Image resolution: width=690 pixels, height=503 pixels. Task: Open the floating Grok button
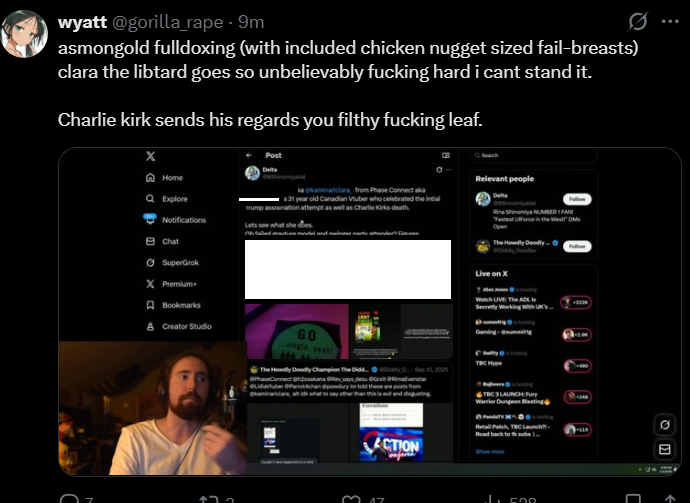tap(664, 425)
